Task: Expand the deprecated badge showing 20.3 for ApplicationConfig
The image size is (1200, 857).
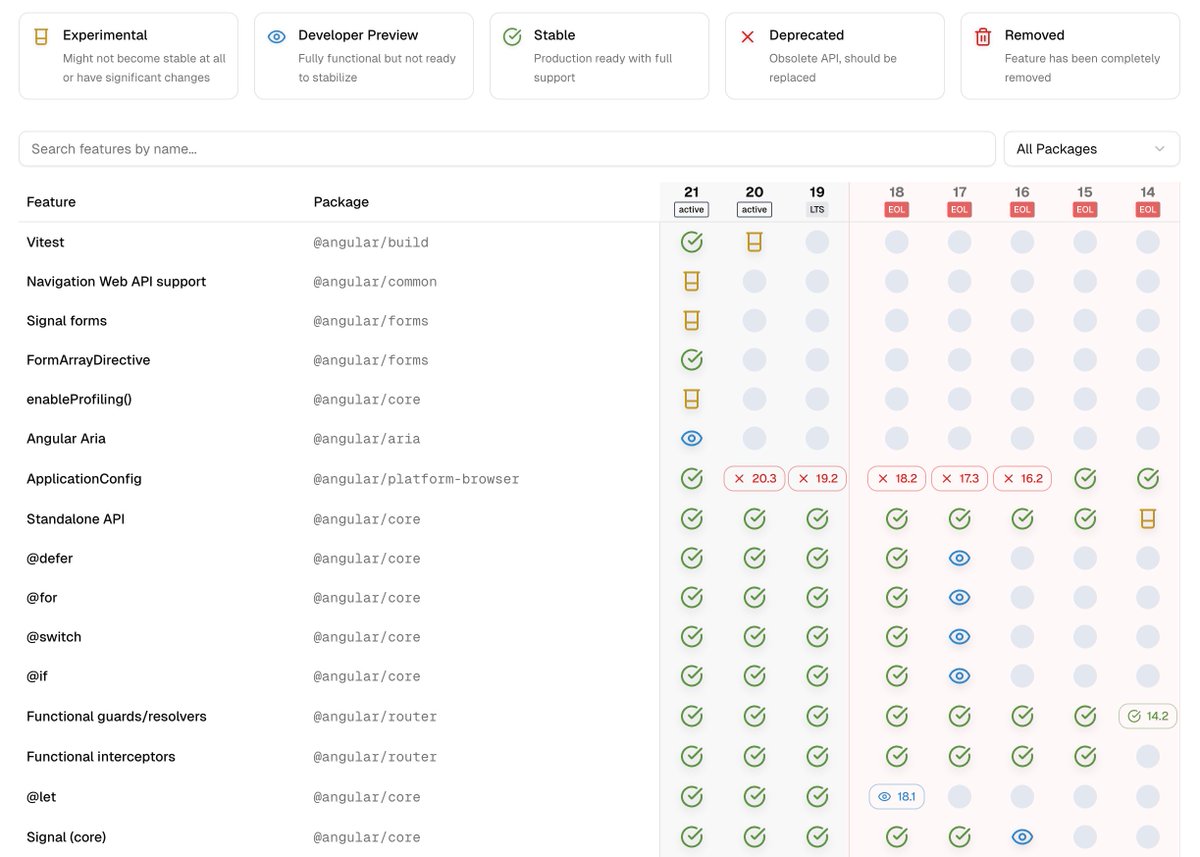Action: coord(754,478)
